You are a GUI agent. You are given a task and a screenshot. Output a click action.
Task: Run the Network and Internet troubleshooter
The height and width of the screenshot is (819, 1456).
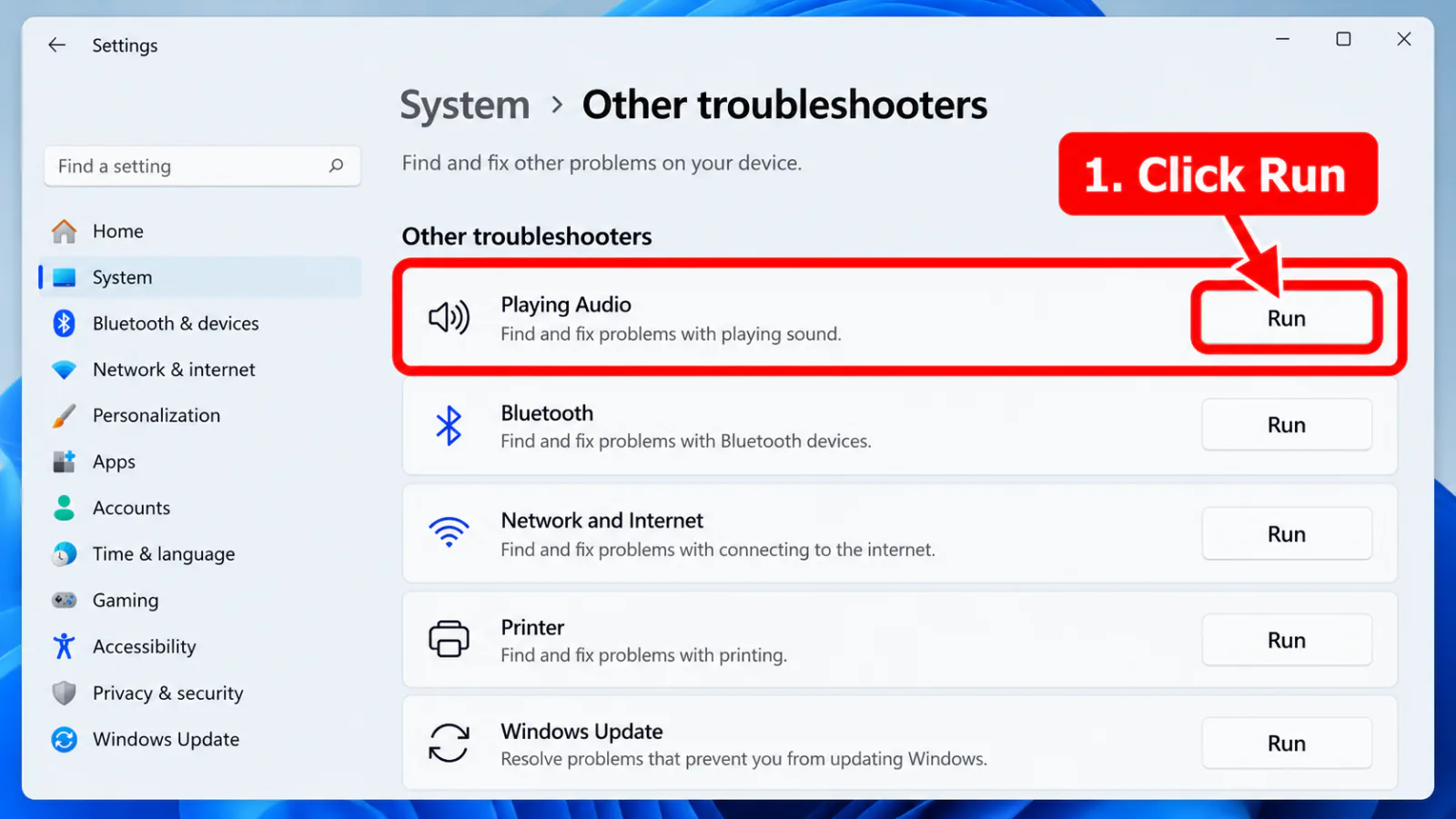click(x=1286, y=534)
